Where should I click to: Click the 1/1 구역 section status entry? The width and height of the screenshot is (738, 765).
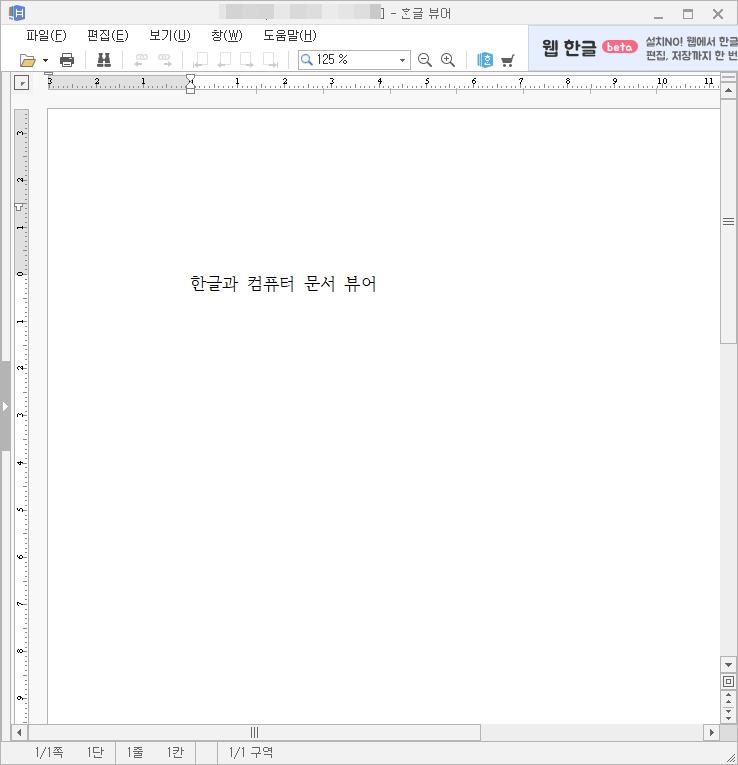point(251,752)
